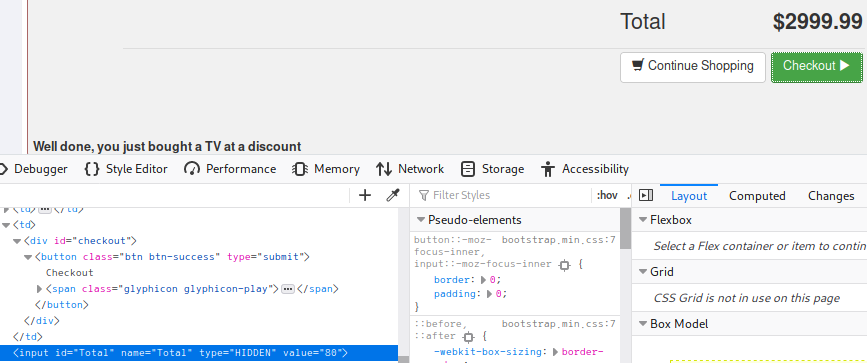Switch to the Computed tab
This screenshot has width=867, height=363.
pyautogui.click(x=757, y=196)
